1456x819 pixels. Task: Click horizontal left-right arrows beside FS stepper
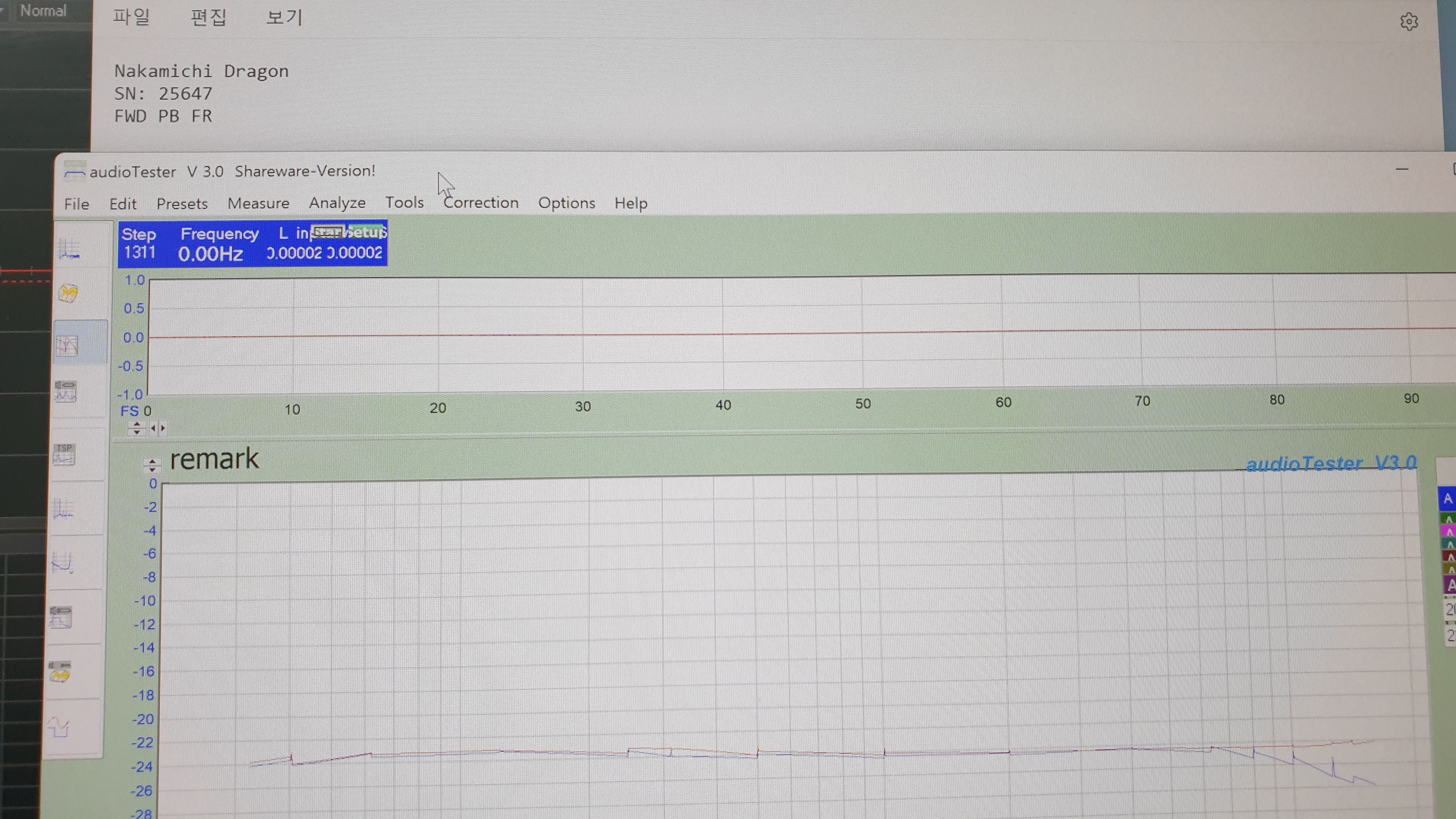pyautogui.click(x=158, y=428)
